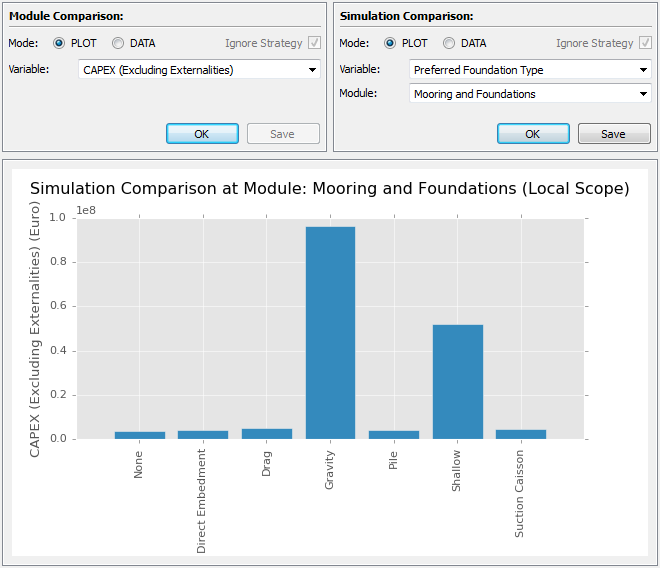Click the Suction Caisson axis label
The height and width of the screenshot is (568, 660).
click(x=520, y=494)
